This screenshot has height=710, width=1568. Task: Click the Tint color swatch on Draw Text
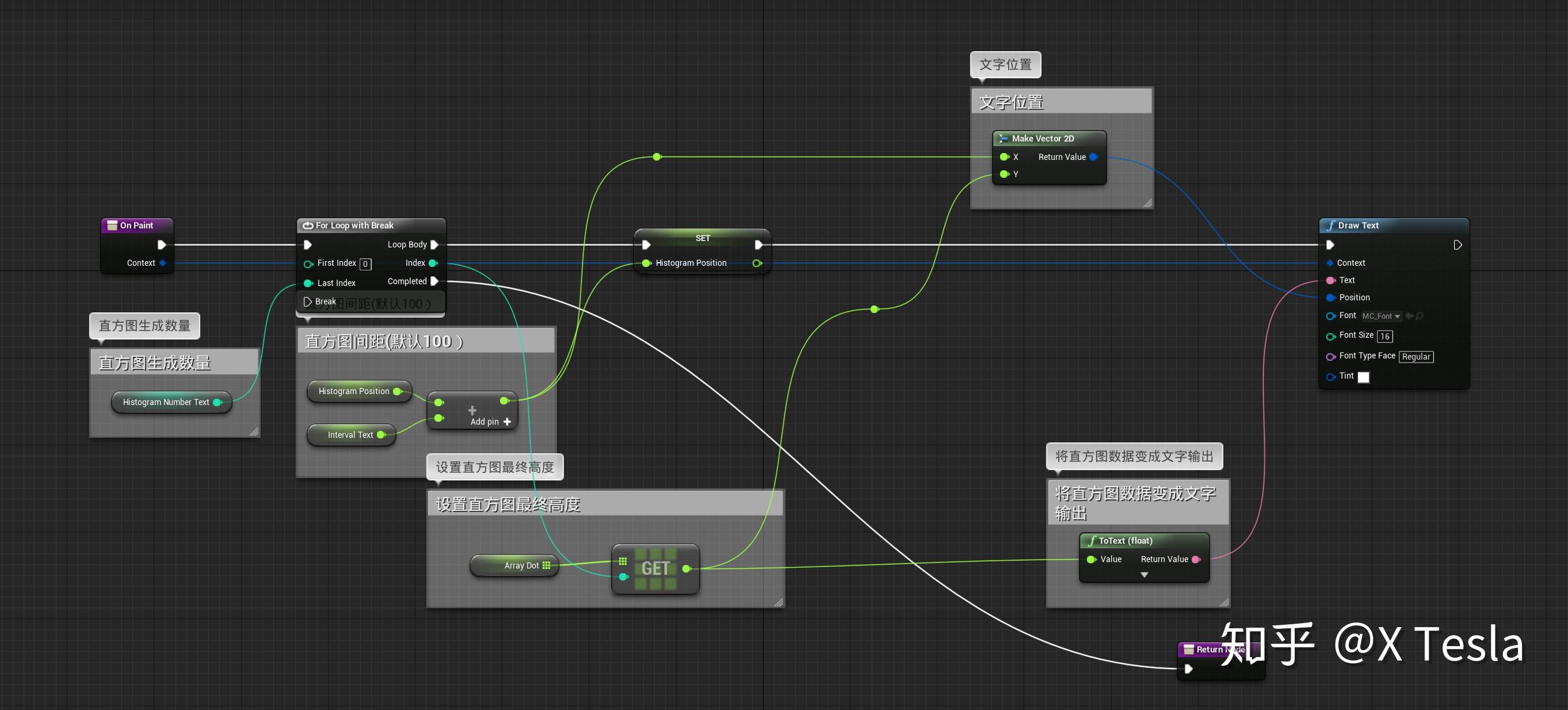[x=1364, y=378]
